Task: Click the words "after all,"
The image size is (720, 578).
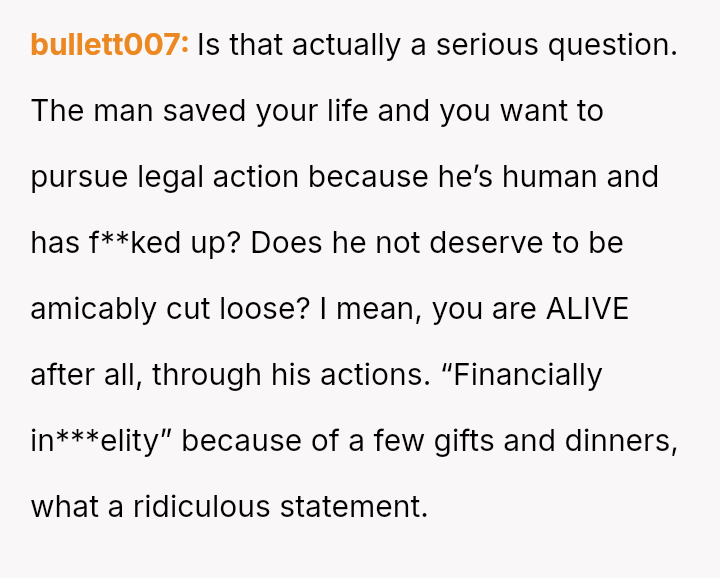Action: click(85, 375)
